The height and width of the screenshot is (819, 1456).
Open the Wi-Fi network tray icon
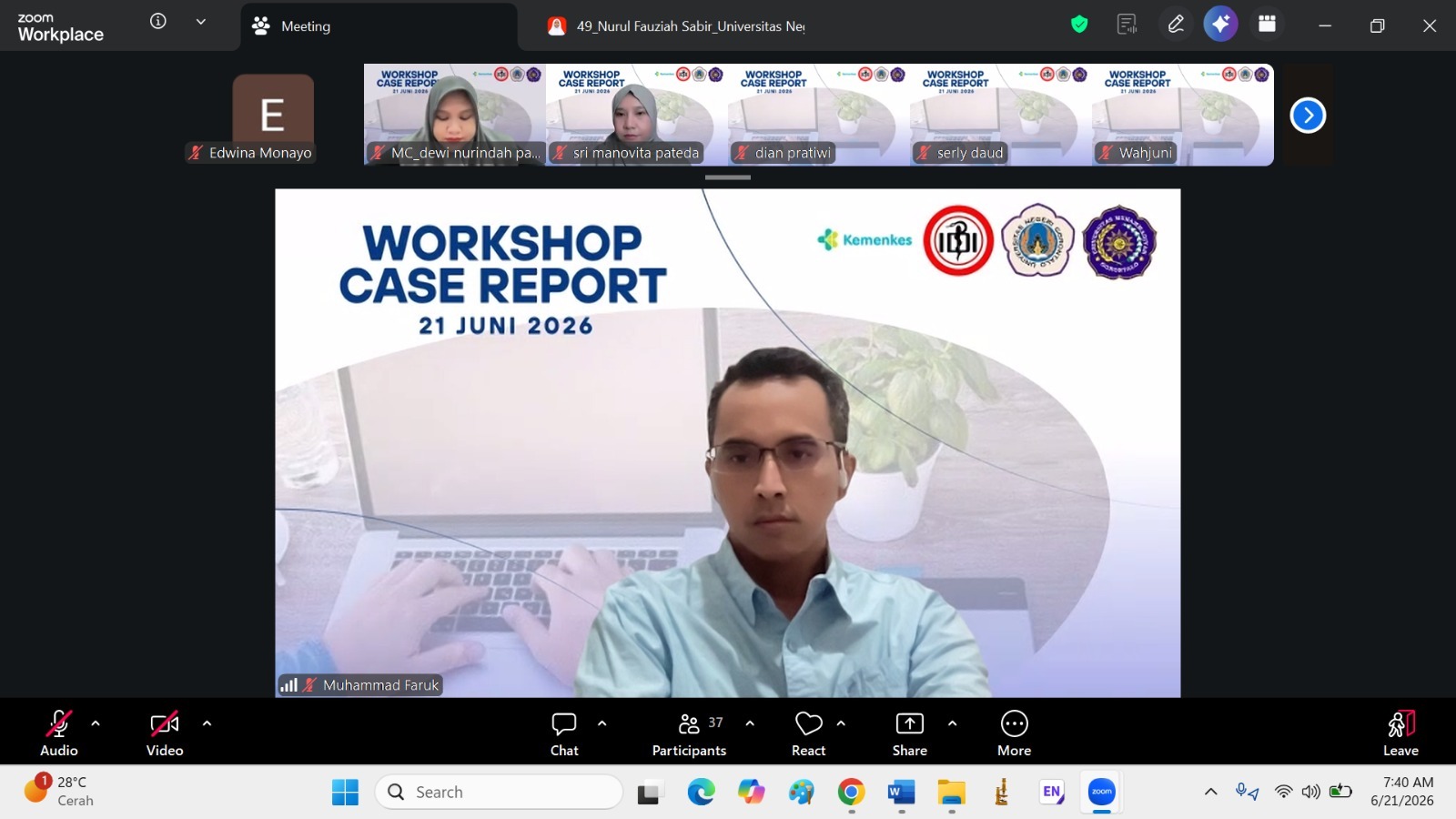click(1283, 792)
